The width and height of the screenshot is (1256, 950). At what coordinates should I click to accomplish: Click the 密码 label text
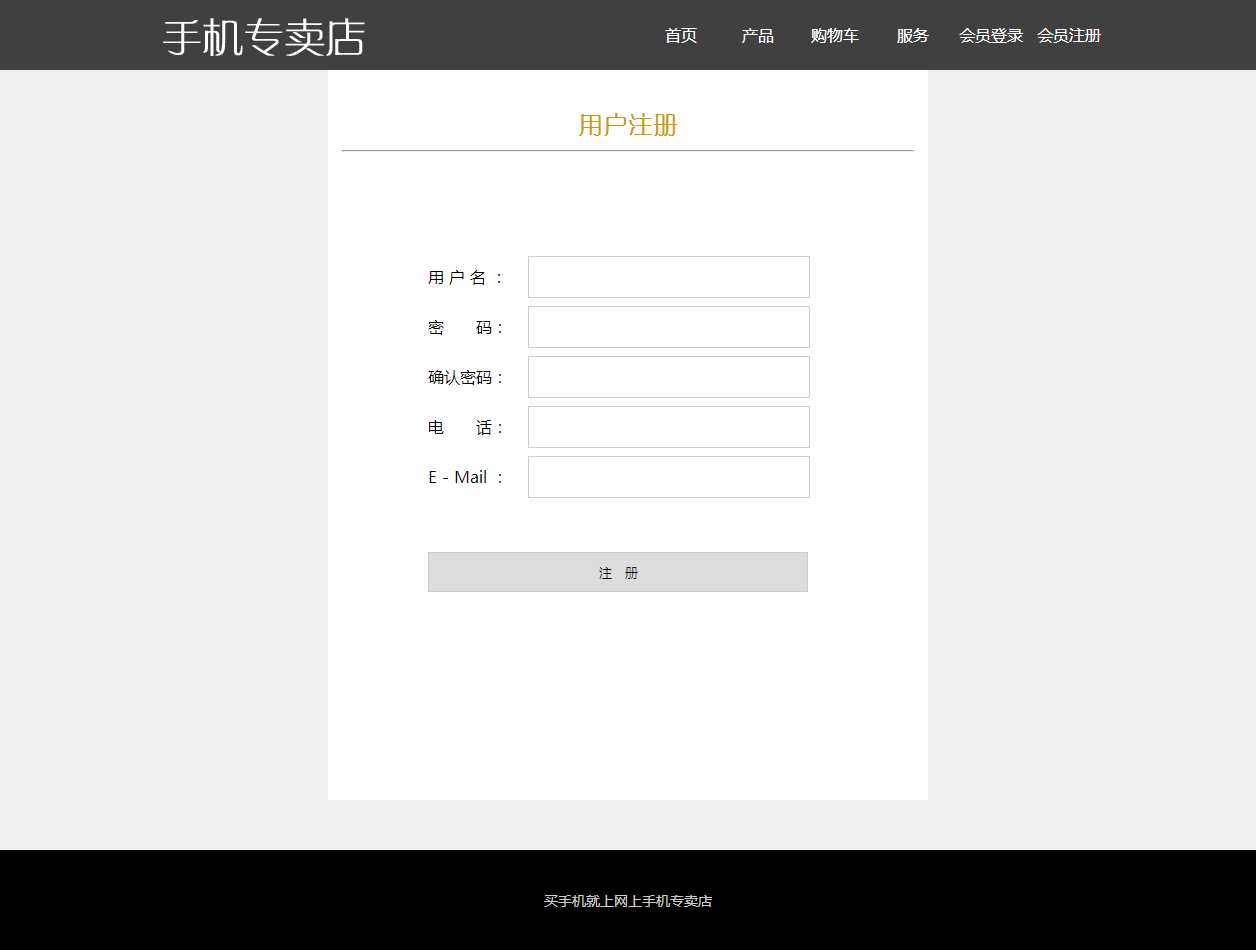pos(466,328)
